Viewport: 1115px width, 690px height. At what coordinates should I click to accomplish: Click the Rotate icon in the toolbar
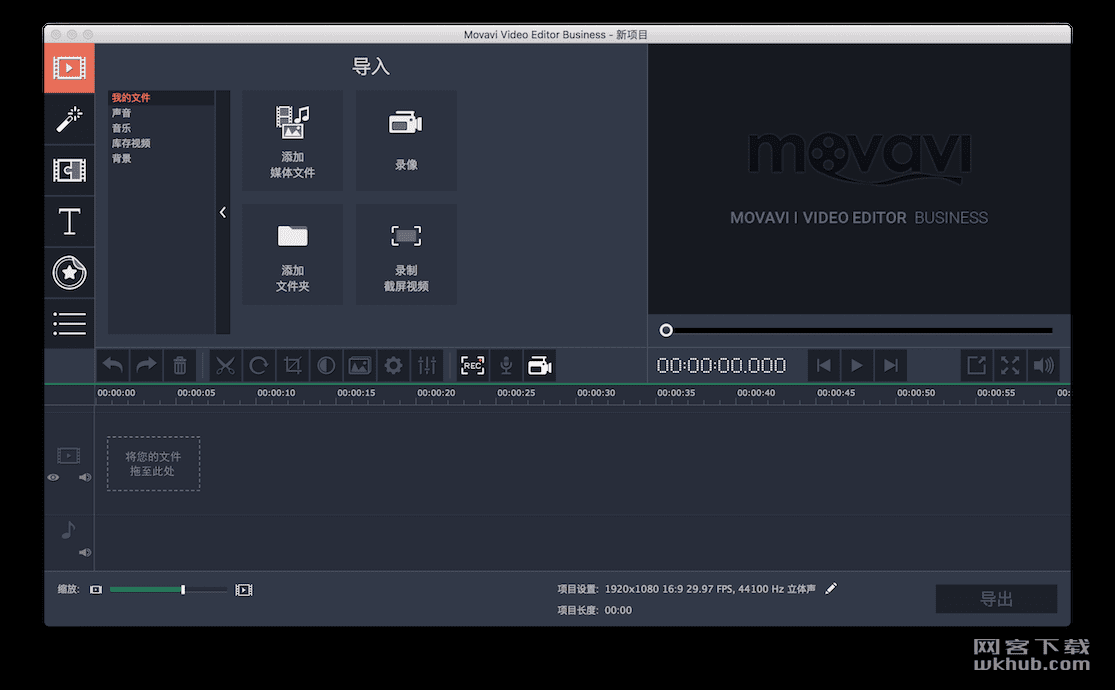click(x=259, y=366)
